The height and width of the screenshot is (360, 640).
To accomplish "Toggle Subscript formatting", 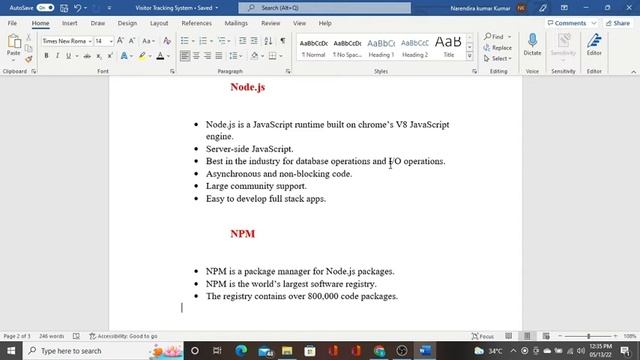I will click(x=99, y=56).
